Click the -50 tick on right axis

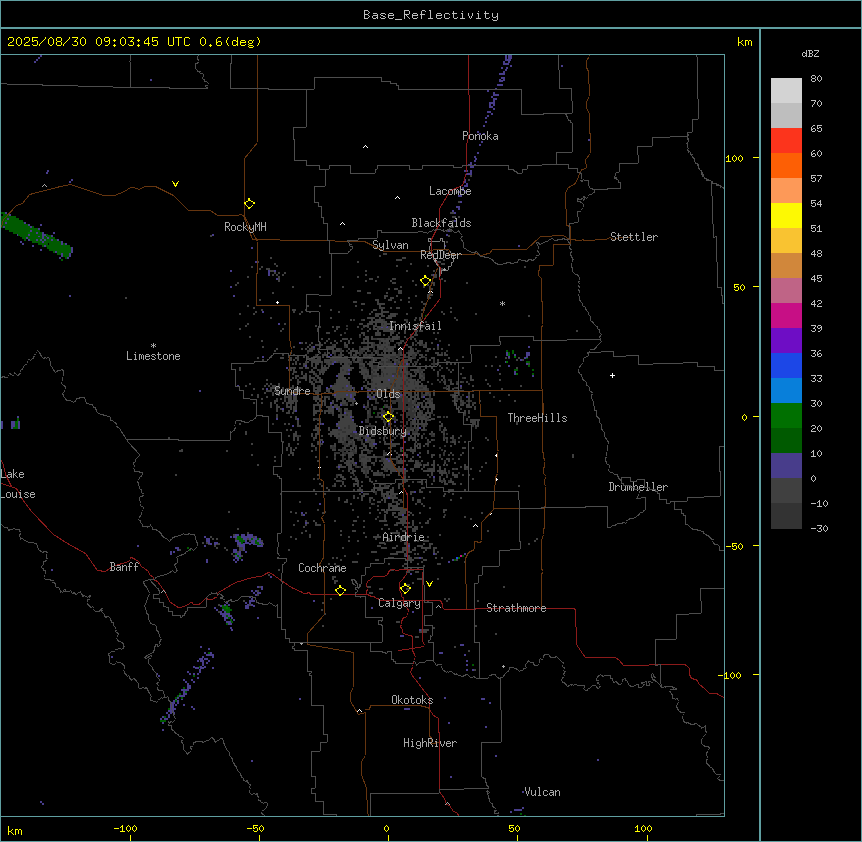734,546
